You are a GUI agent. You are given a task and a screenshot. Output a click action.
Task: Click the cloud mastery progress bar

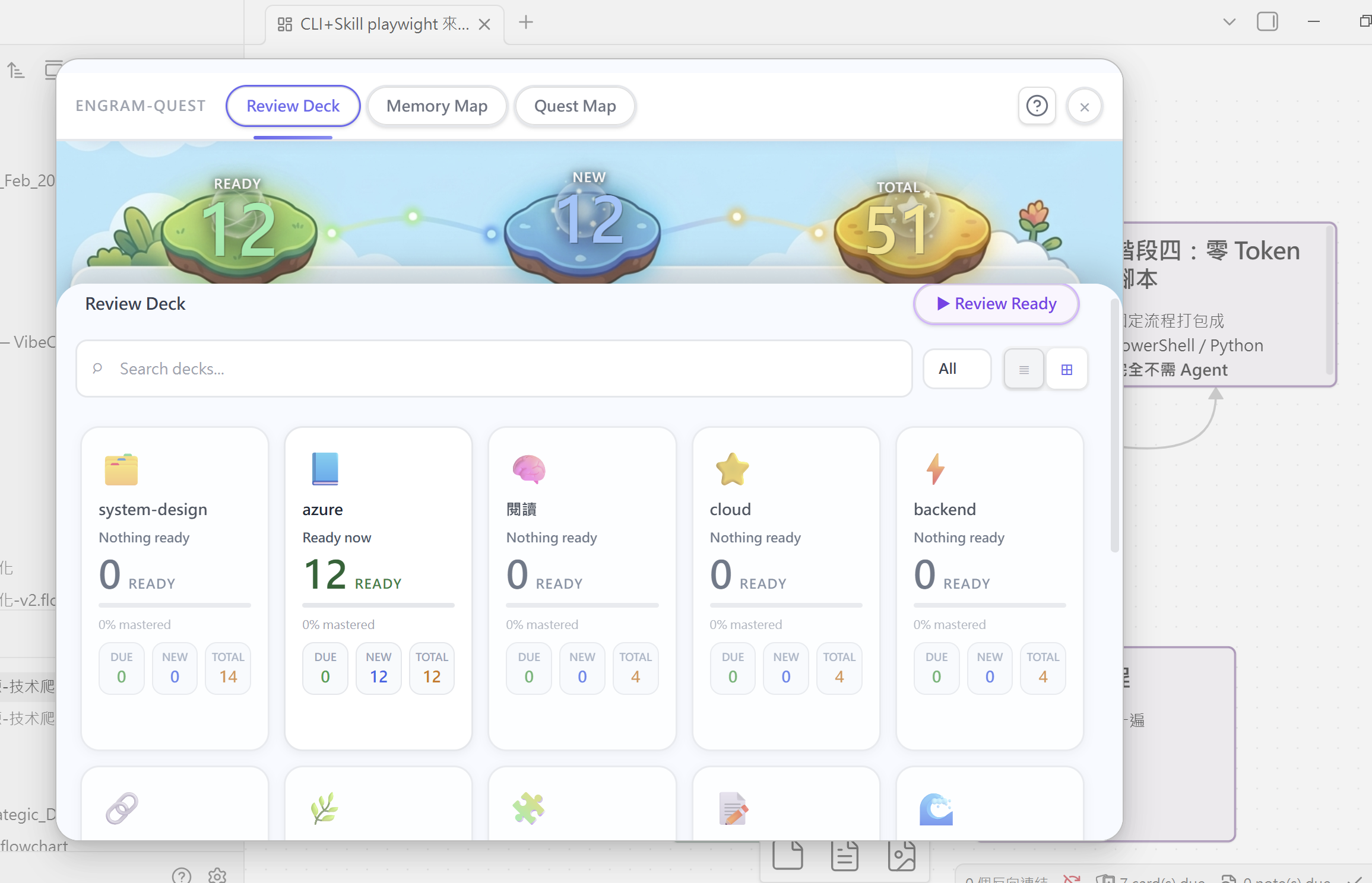tap(786, 605)
